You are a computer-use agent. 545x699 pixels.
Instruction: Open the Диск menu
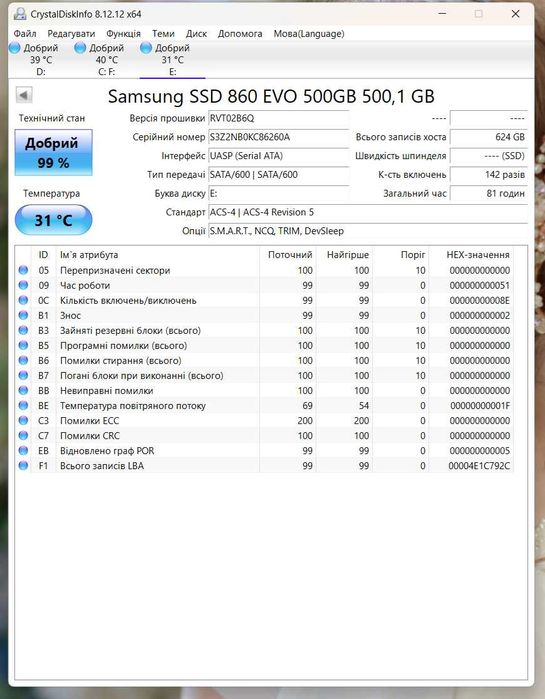pos(197,34)
